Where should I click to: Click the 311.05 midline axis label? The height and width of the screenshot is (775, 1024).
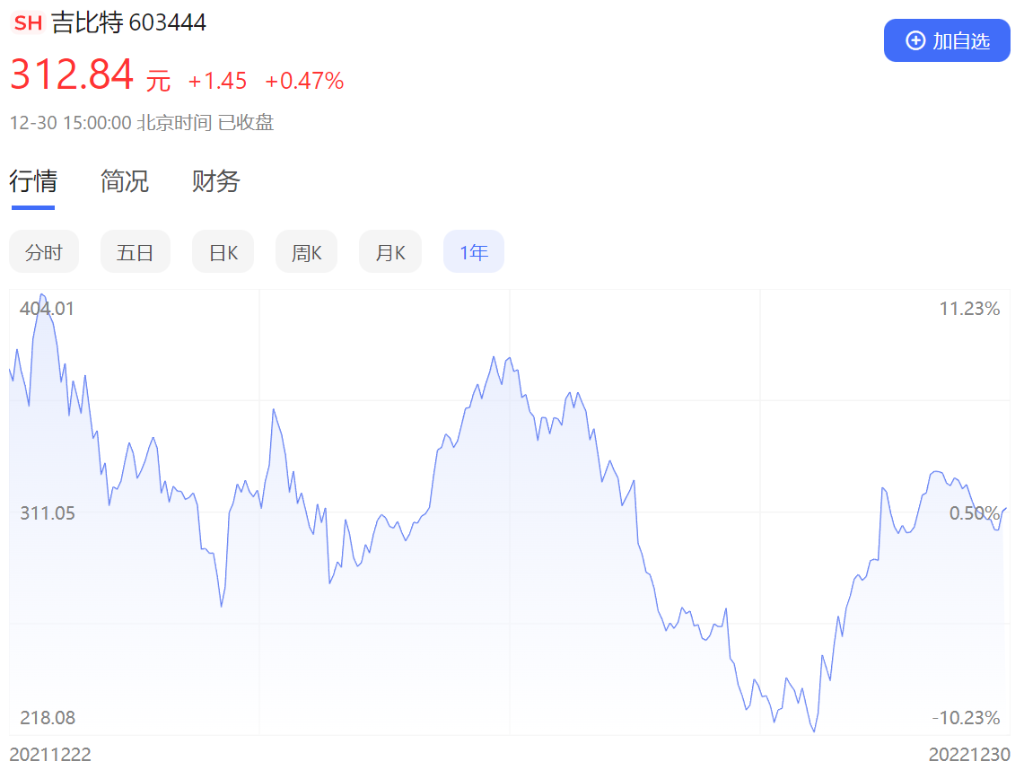click(47, 513)
